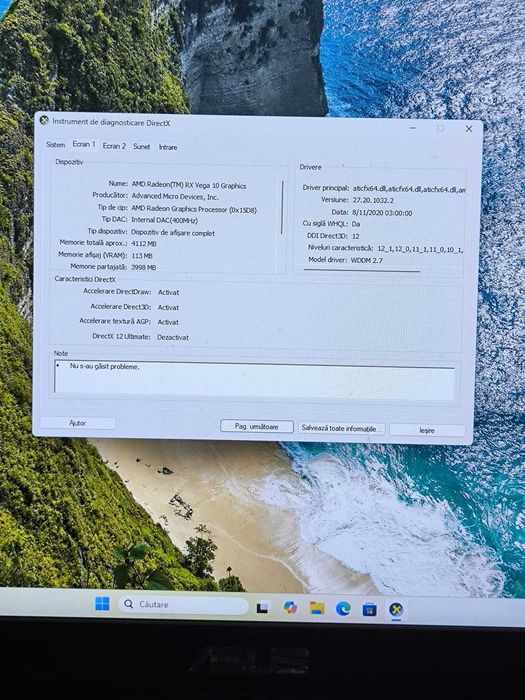Image resolution: width=525 pixels, height=700 pixels.
Task: Click the Ieșire button
Action: 427,430
